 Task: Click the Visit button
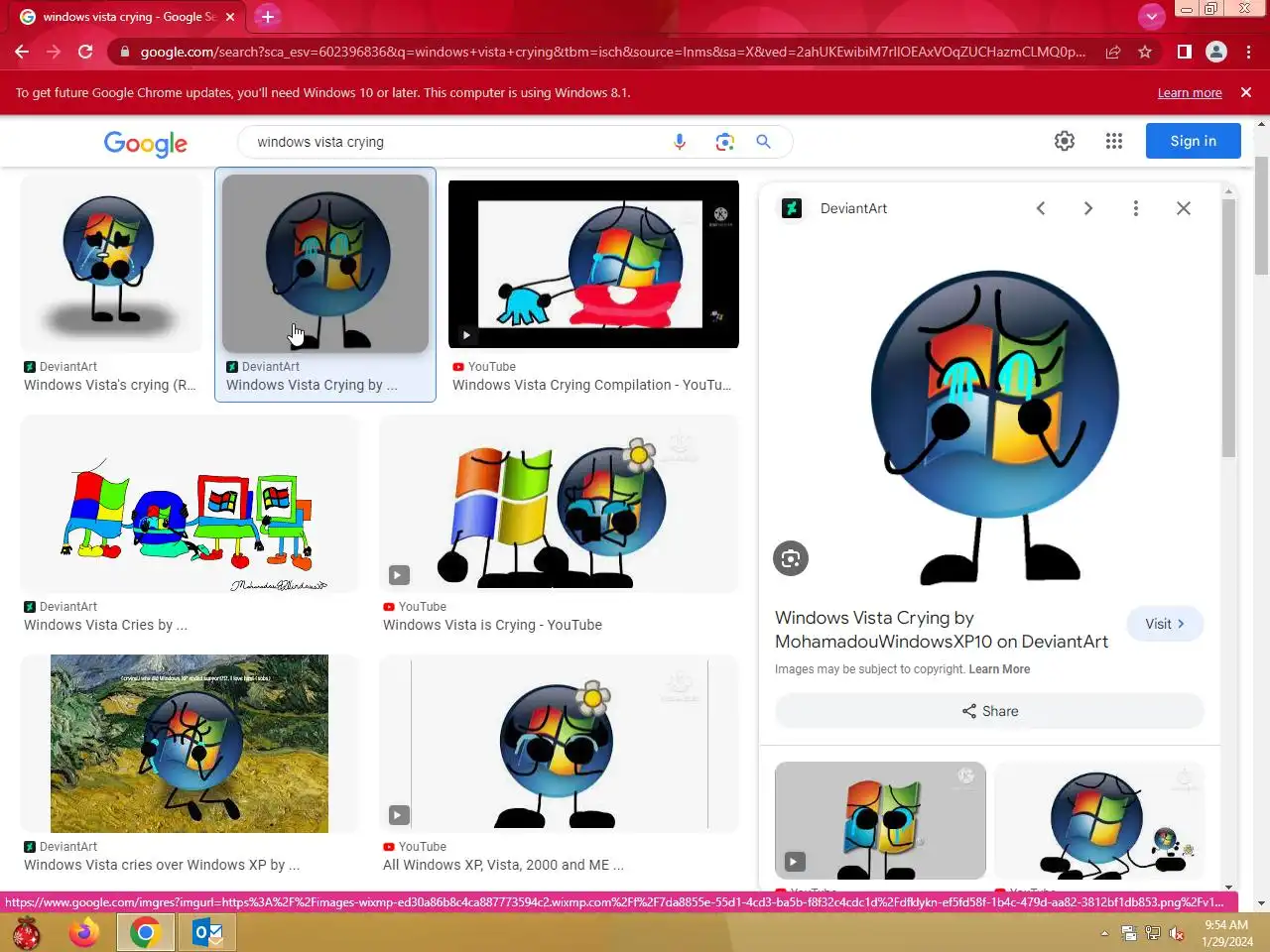[1165, 624]
